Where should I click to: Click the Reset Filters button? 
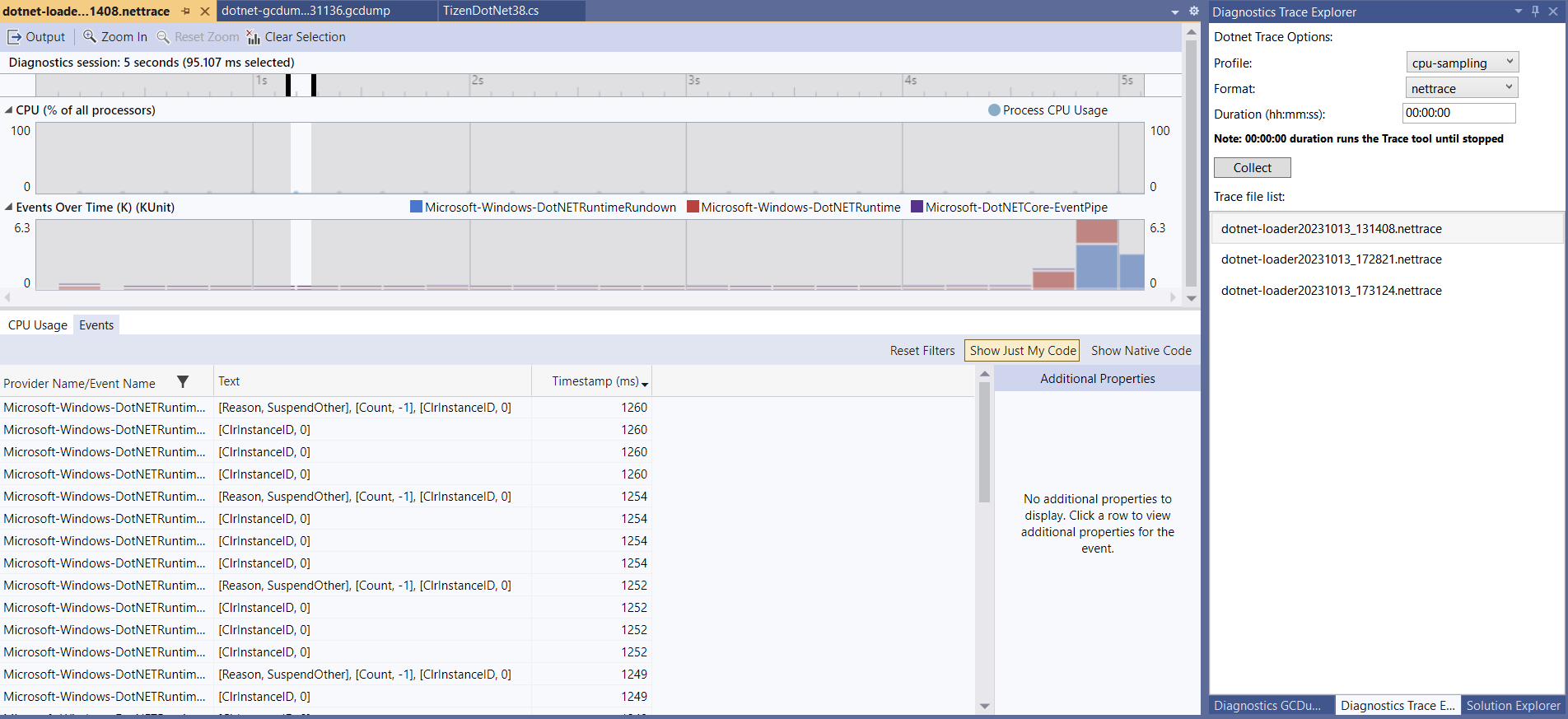tap(922, 351)
